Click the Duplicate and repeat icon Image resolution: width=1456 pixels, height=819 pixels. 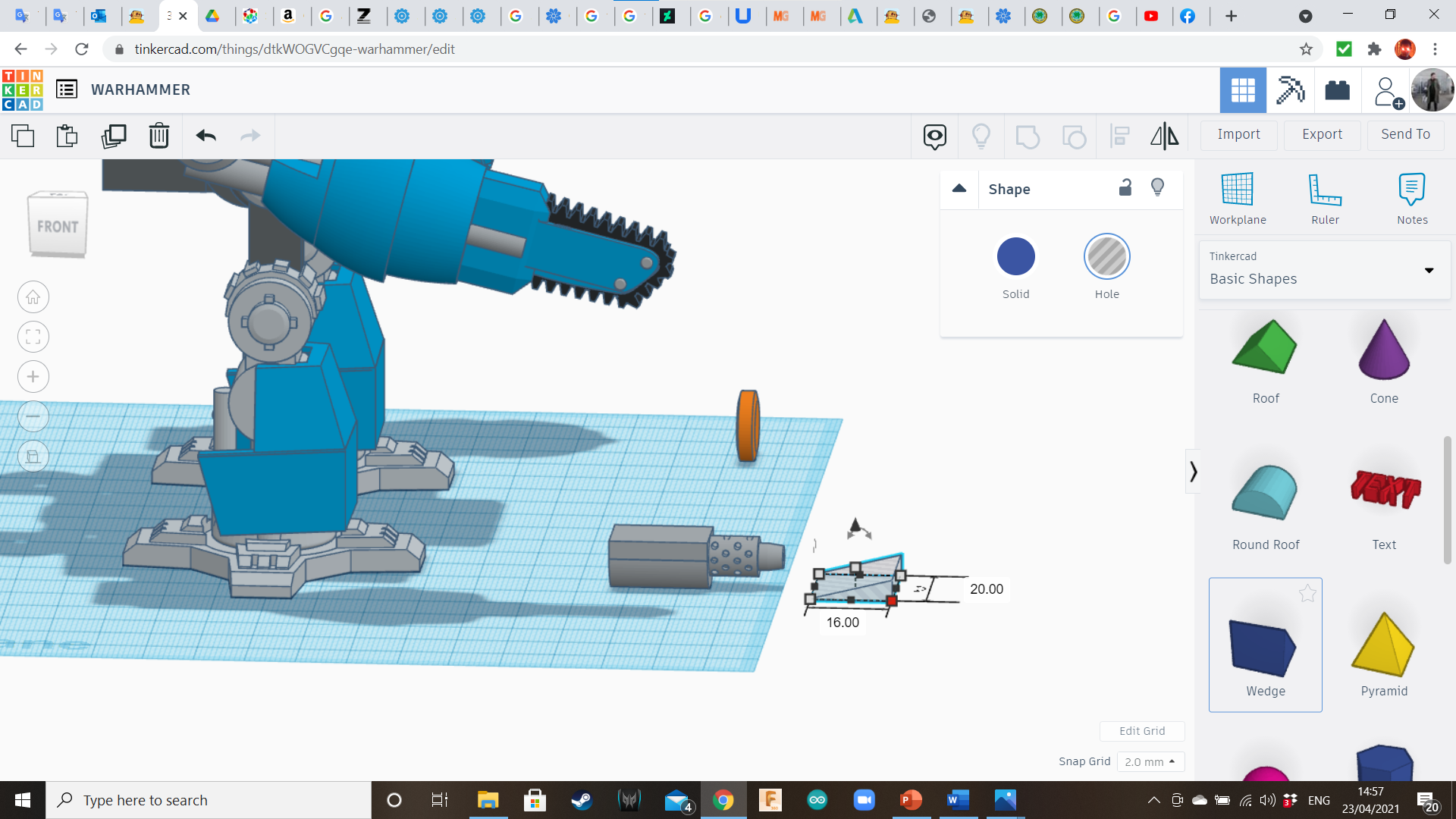pos(114,136)
